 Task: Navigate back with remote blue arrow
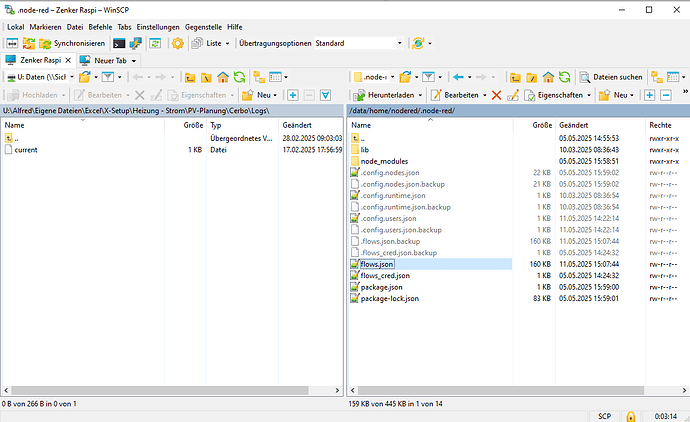[x=458, y=77]
